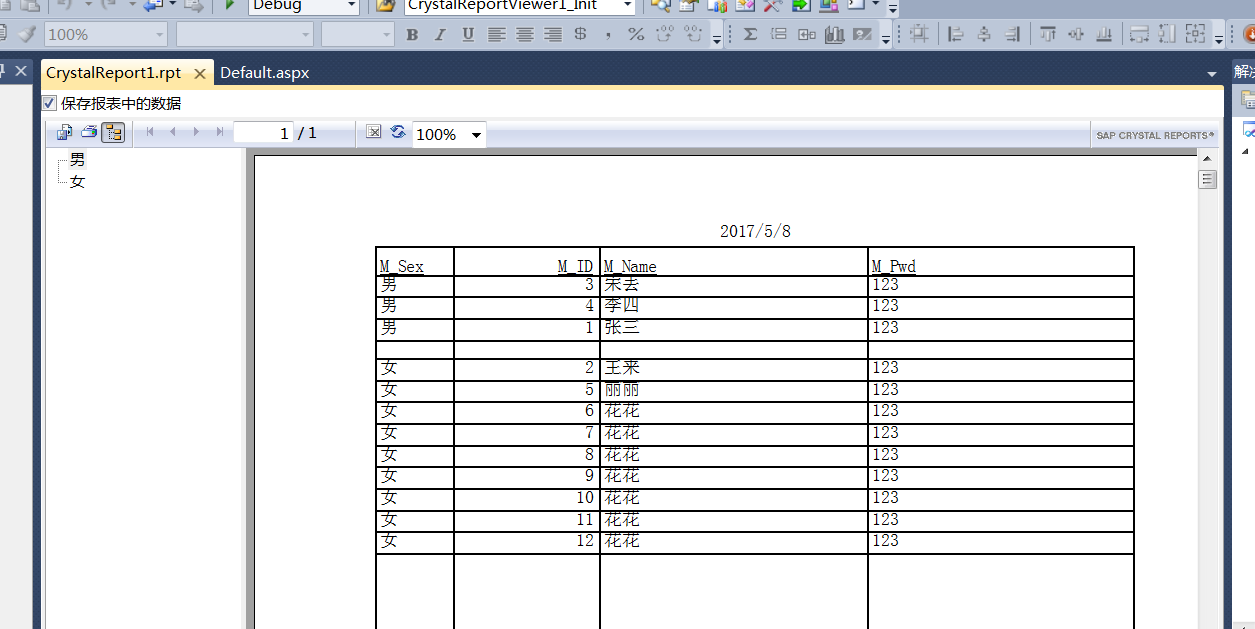The height and width of the screenshot is (629, 1255).
Task: Click the M_Name column header
Action: coord(630,266)
